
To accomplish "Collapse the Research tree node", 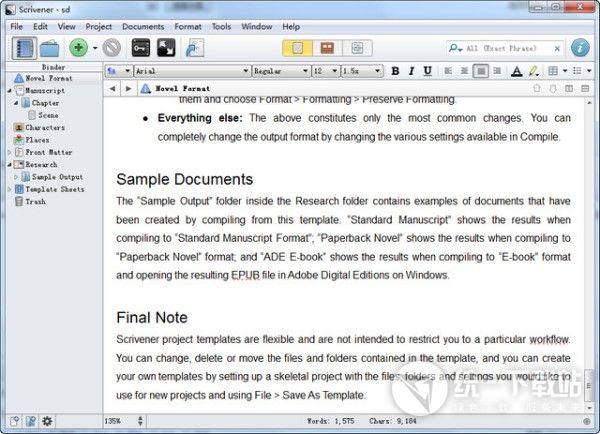I will (10, 165).
